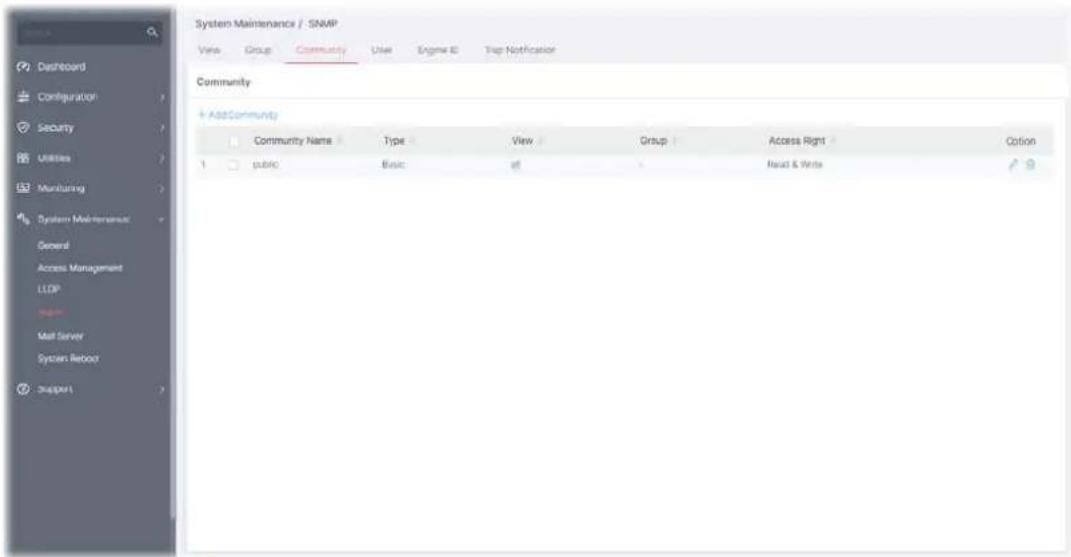Open the highlighted SNMP sidebar item

click(x=51, y=312)
